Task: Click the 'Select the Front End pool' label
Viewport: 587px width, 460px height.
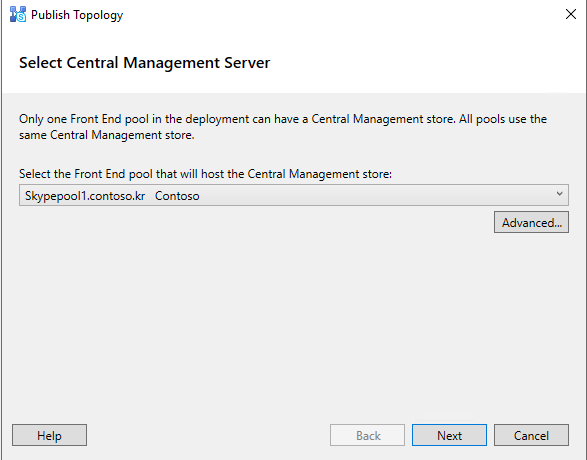Action: tap(205, 174)
